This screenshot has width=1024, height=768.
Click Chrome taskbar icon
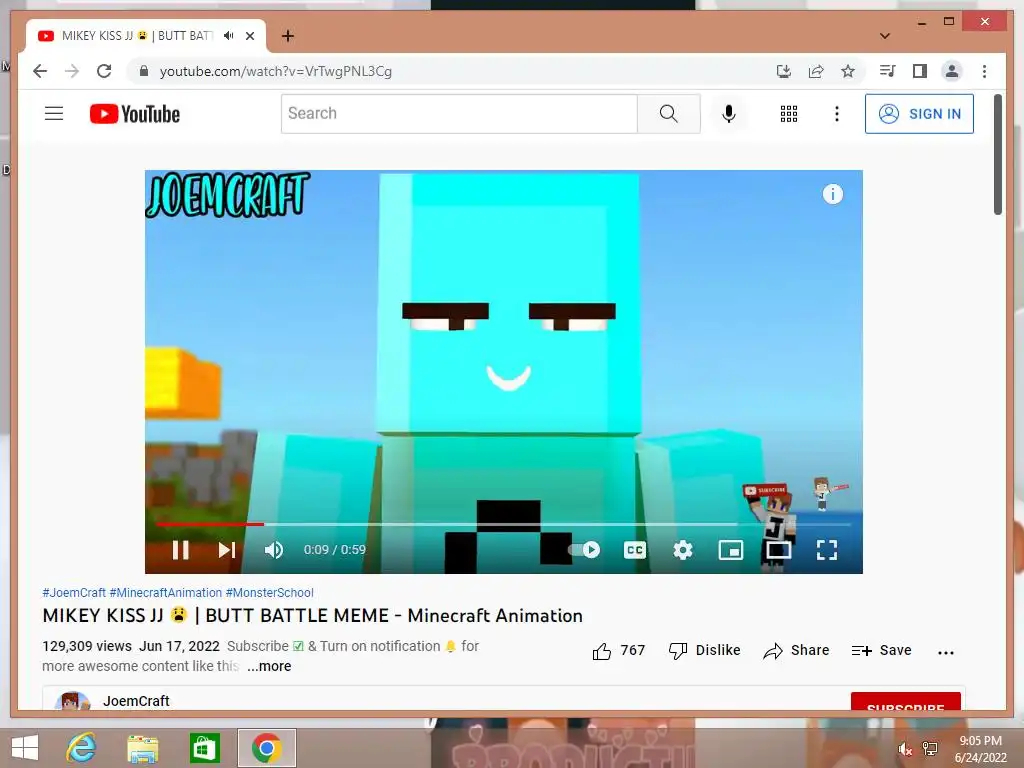[x=266, y=748]
